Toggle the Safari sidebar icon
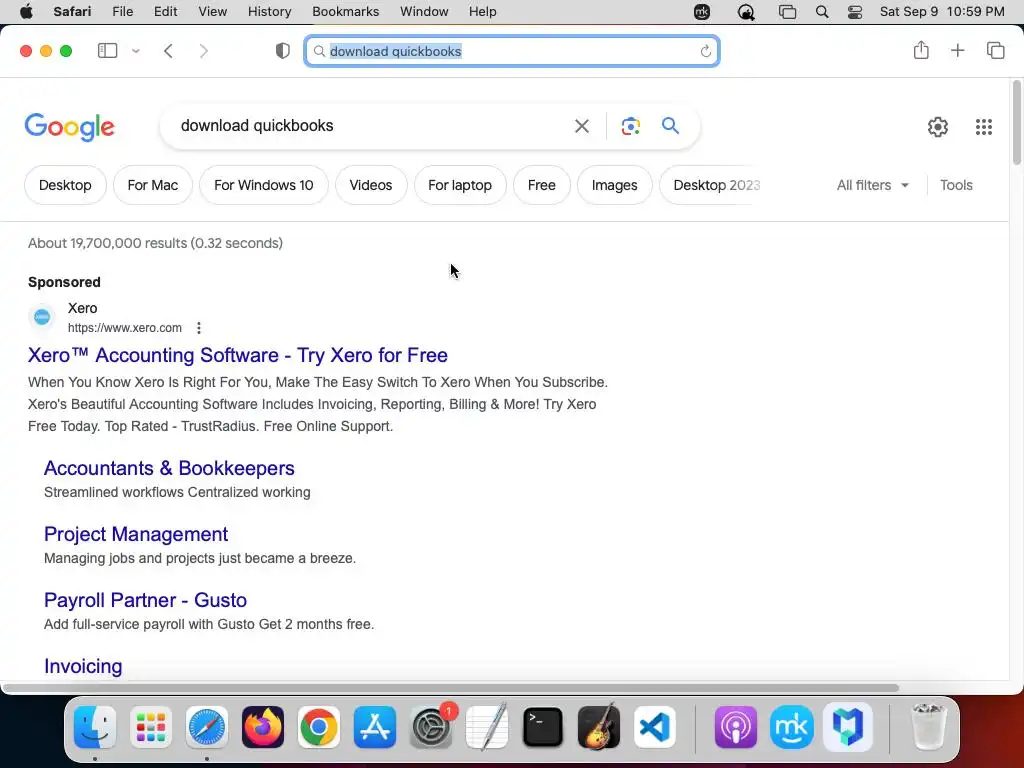The image size is (1024, 768). coord(107,51)
